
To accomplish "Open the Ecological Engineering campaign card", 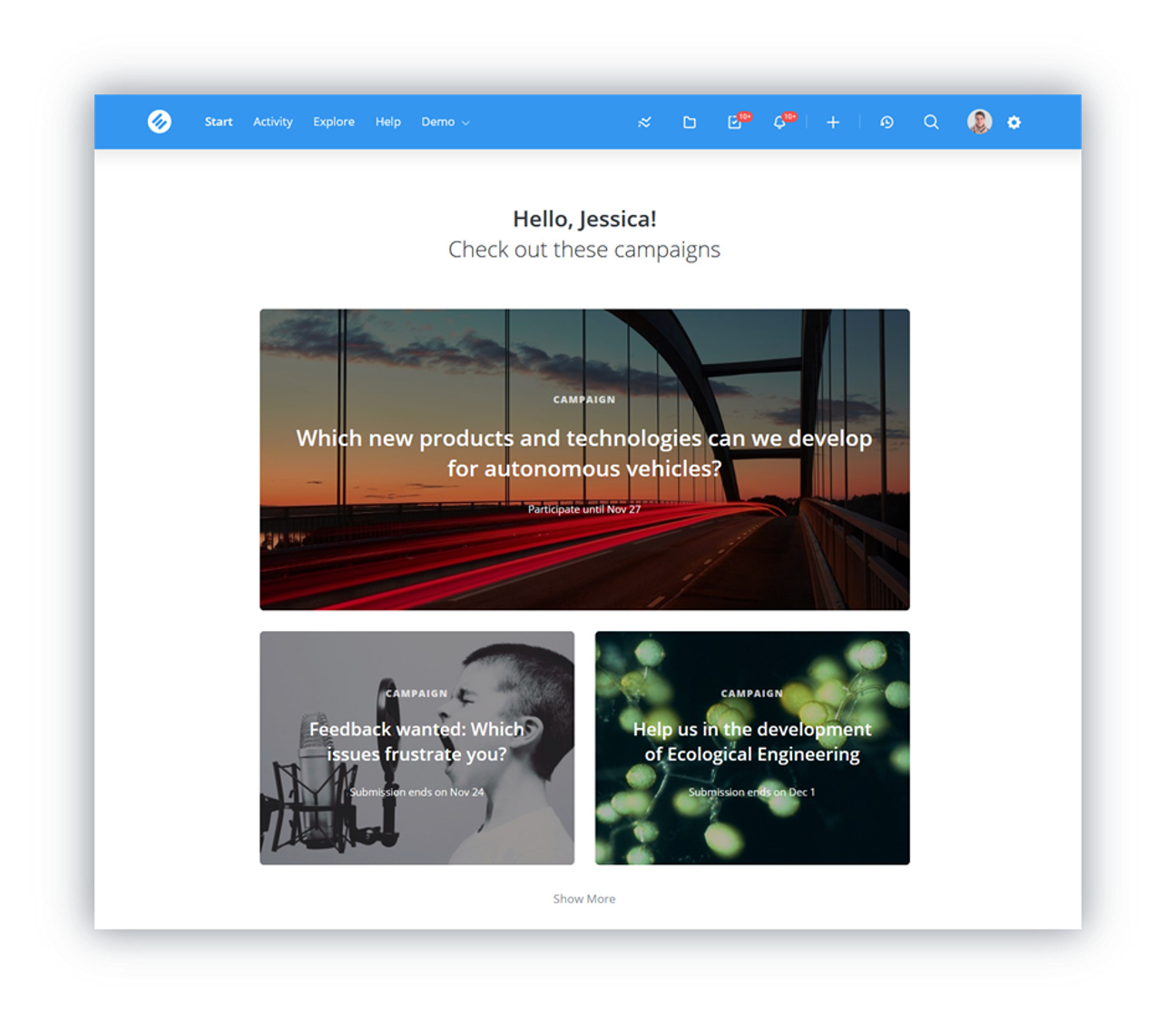I will pyautogui.click(x=752, y=748).
